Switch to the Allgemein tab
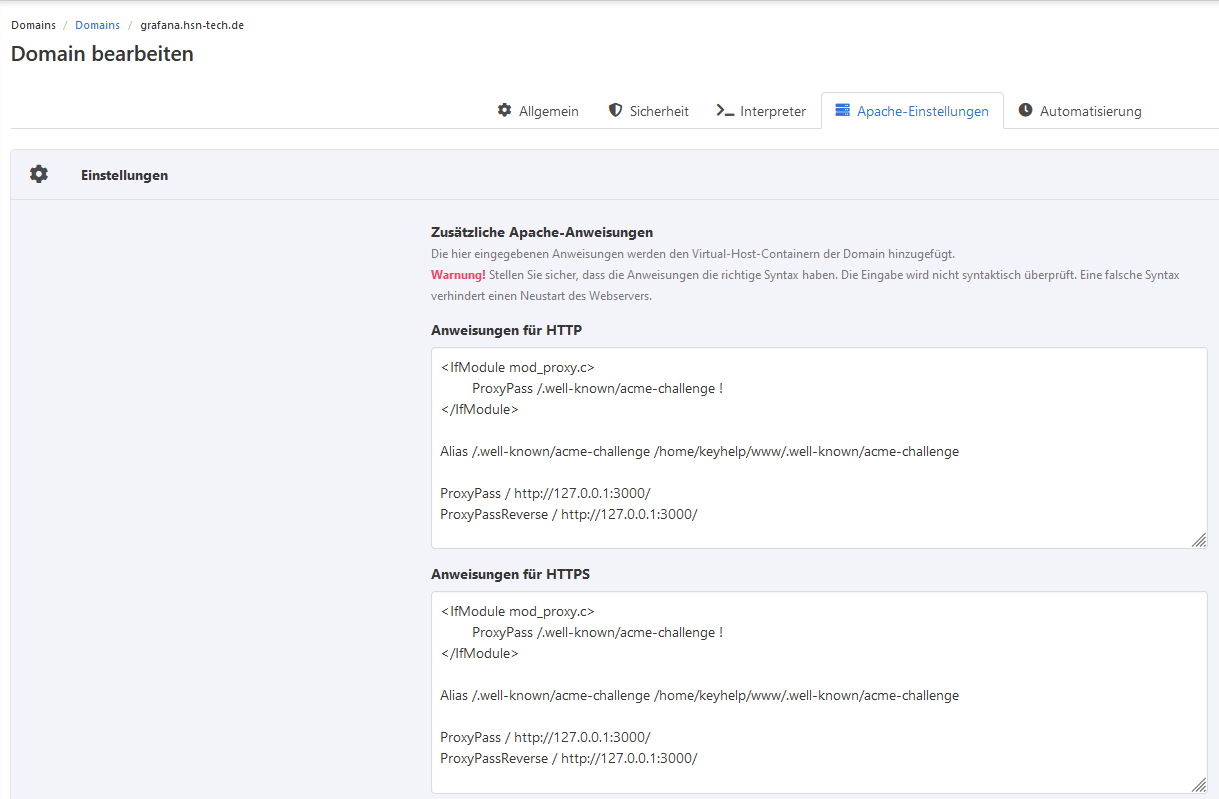 548,111
